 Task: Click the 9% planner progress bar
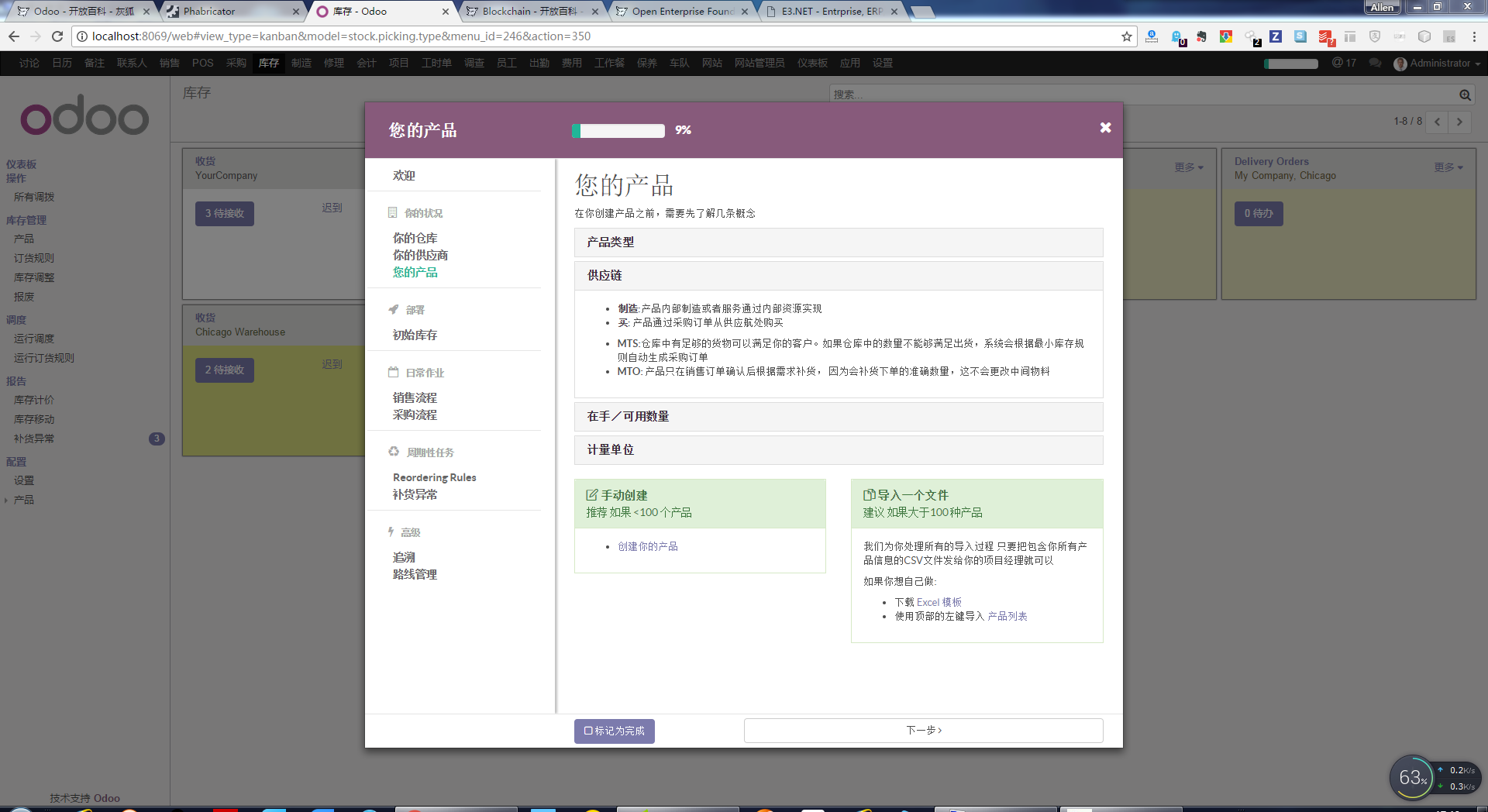tap(618, 131)
